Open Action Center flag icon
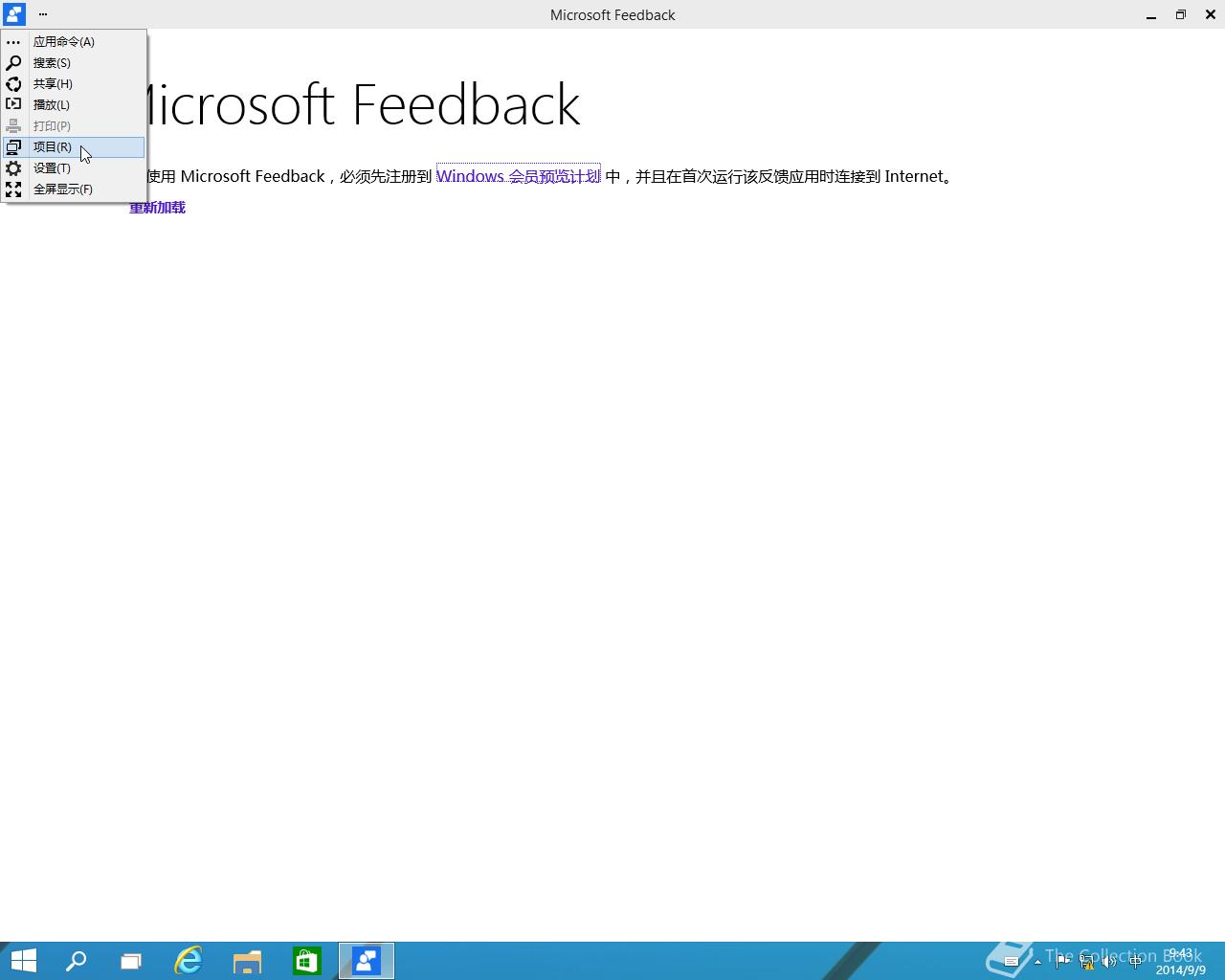Image resolution: width=1225 pixels, height=980 pixels. tap(1062, 962)
